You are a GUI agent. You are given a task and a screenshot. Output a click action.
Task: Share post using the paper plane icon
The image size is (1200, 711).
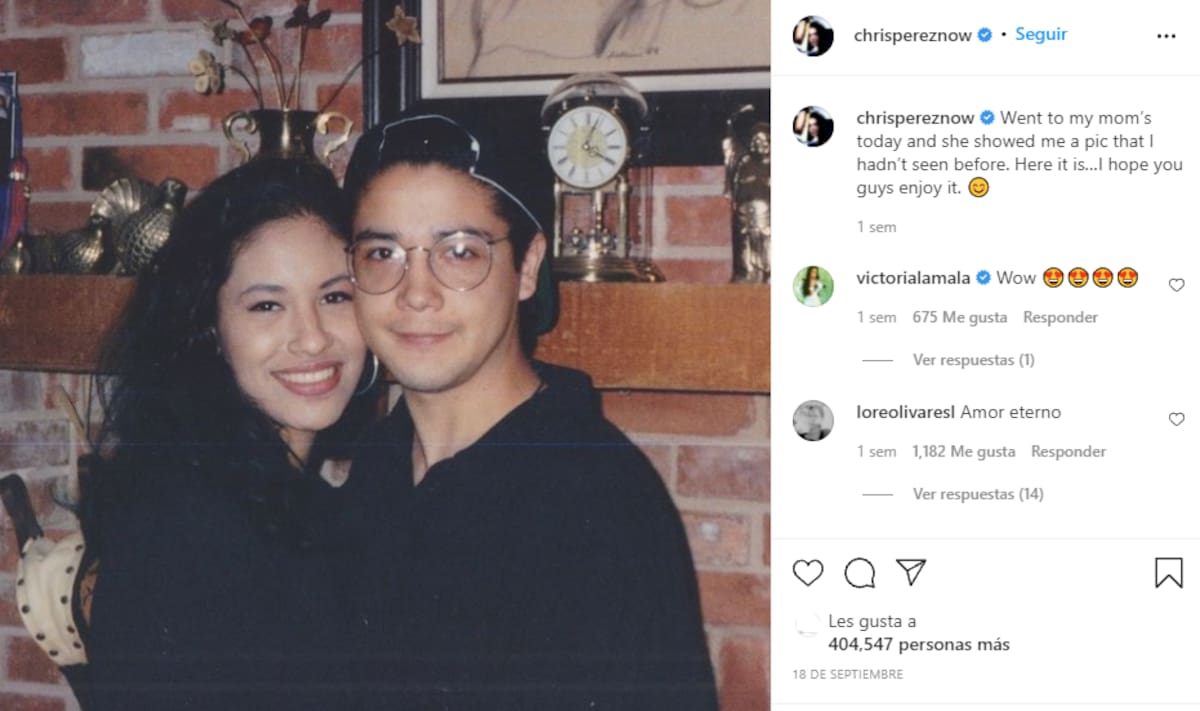(x=911, y=572)
